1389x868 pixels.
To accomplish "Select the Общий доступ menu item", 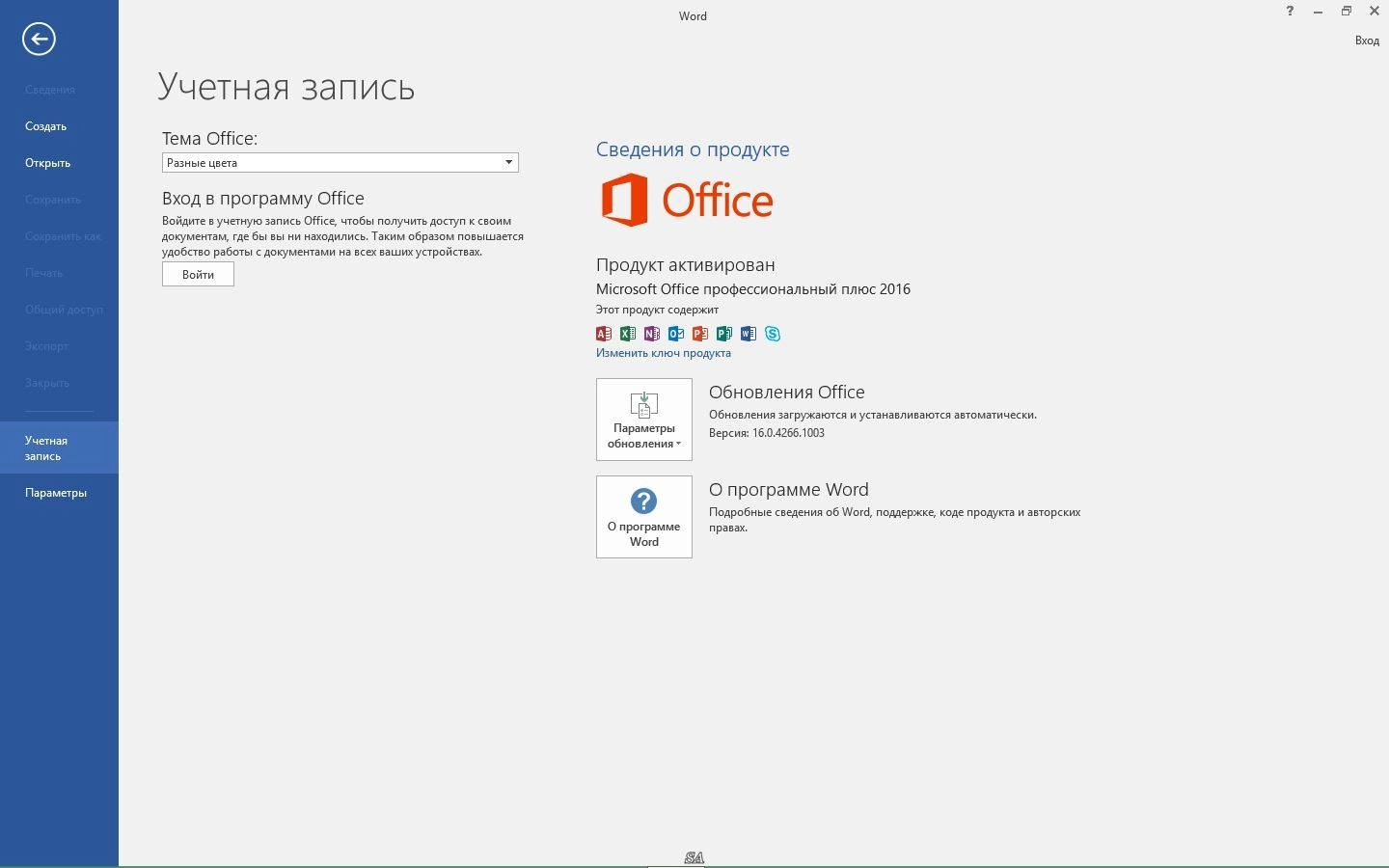I will [x=59, y=310].
